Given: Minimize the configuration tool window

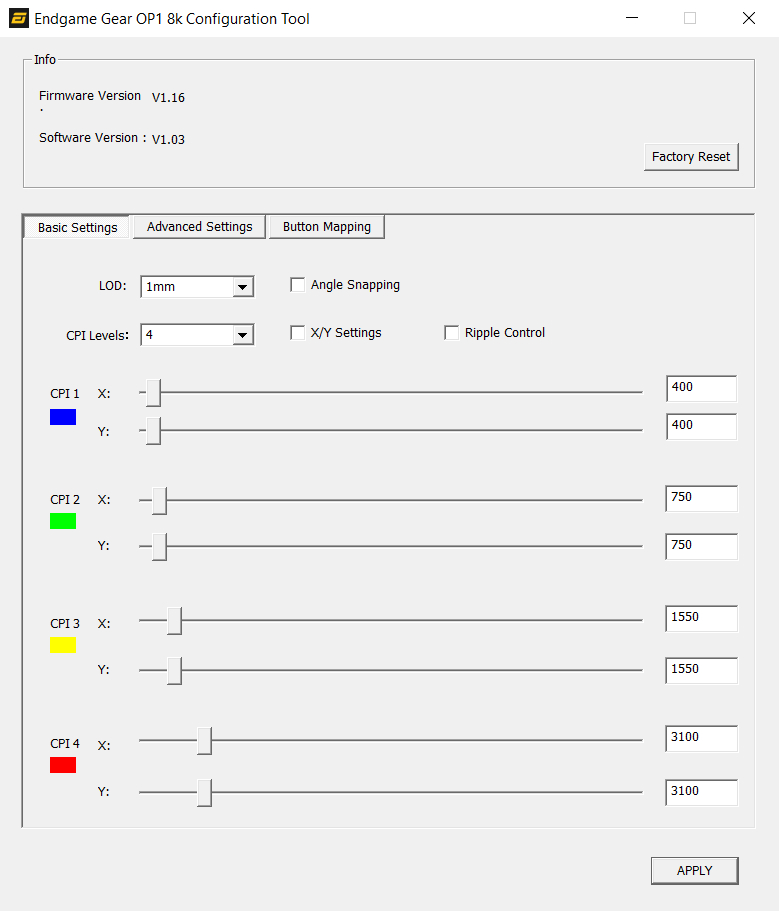Looking at the screenshot, I should click(632, 18).
